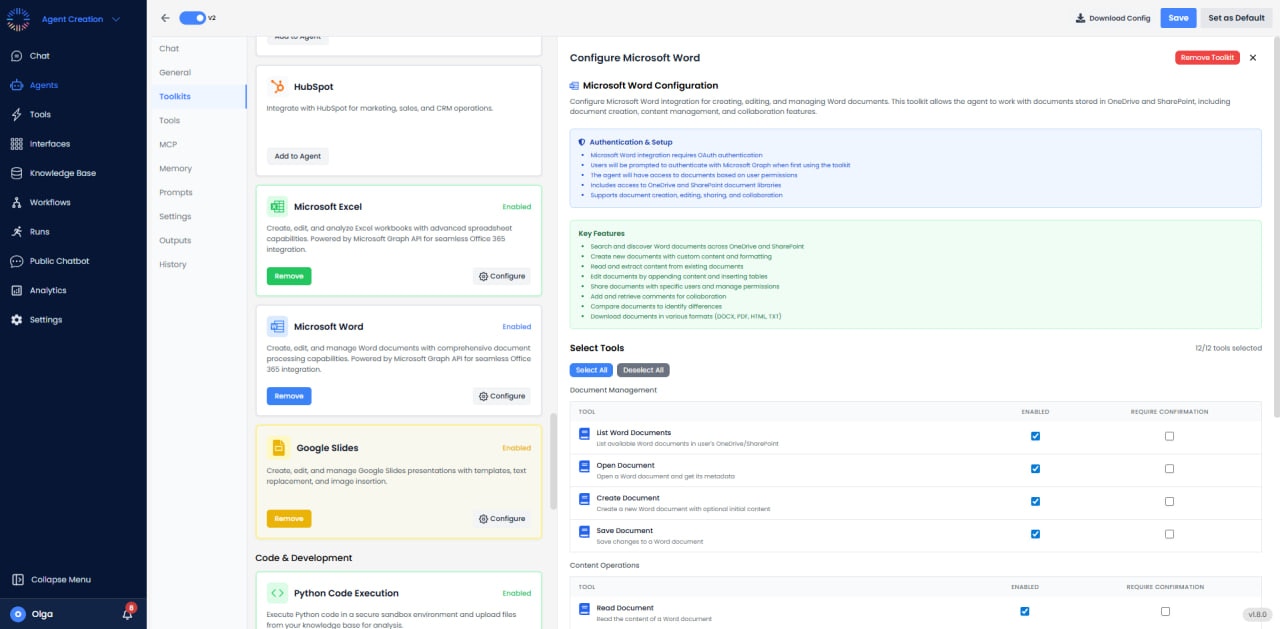Click the Save button
This screenshot has height=629, width=1280.
(x=1178, y=18)
